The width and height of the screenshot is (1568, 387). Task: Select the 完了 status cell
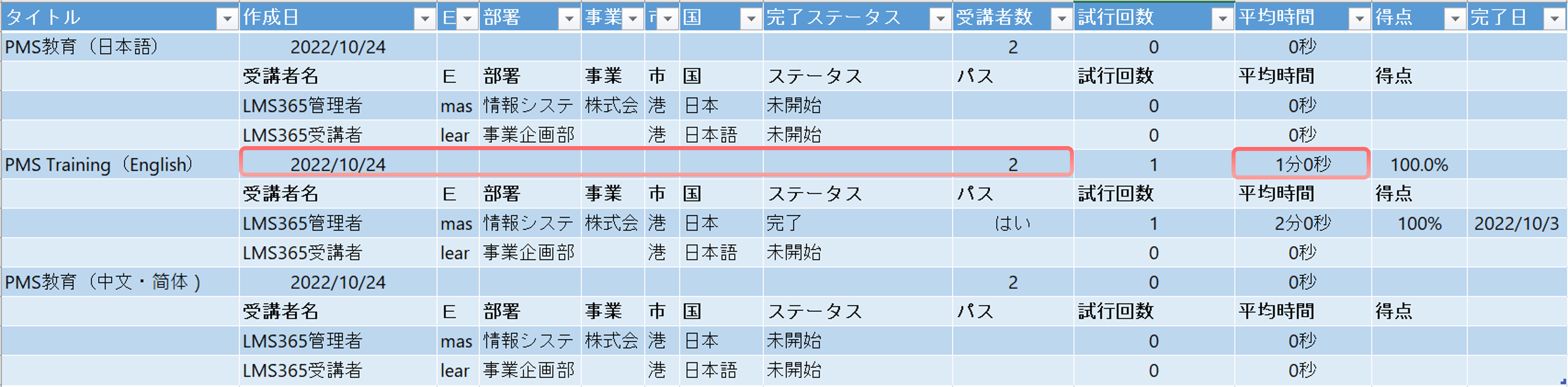tap(858, 223)
